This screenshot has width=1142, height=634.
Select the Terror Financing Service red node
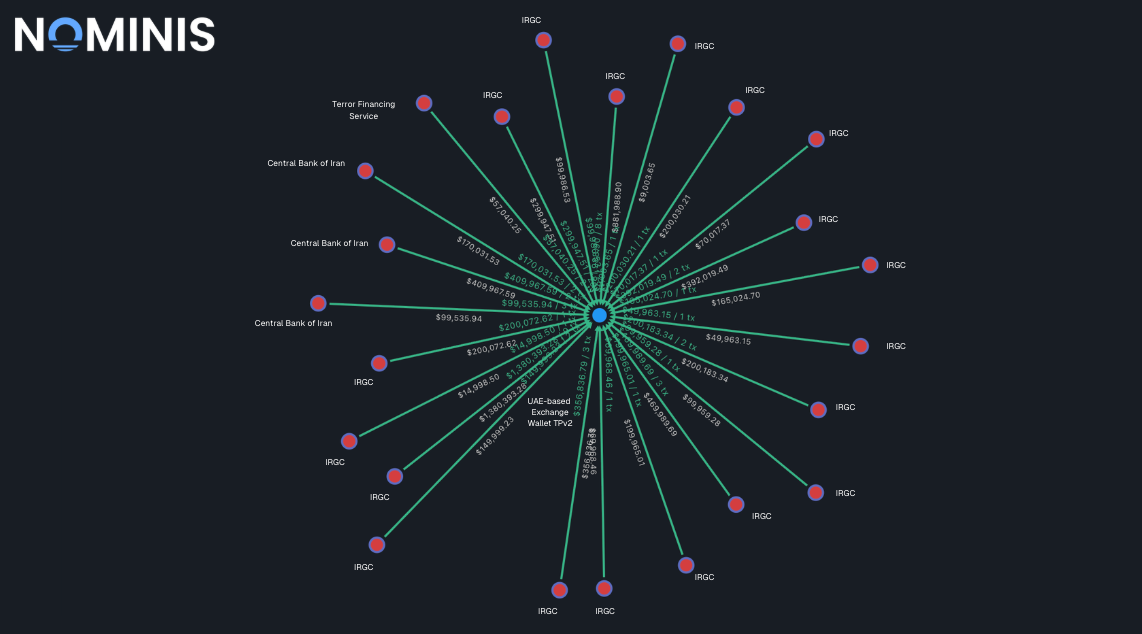click(x=424, y=103)
